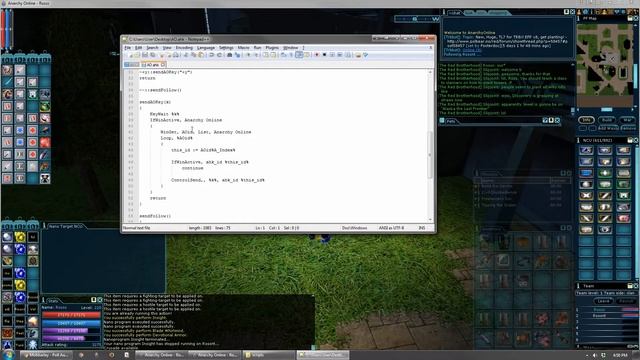Click the Save Recorded Macro icon

coord(348,55)
